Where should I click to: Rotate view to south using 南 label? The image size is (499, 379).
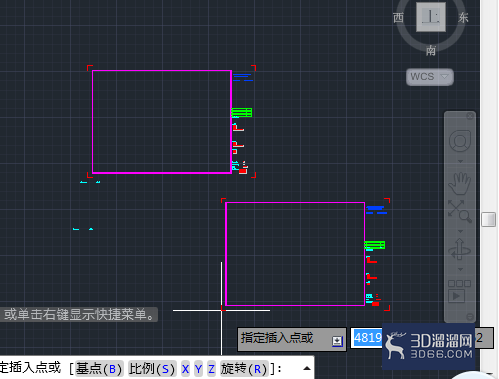tap(431, 51)
